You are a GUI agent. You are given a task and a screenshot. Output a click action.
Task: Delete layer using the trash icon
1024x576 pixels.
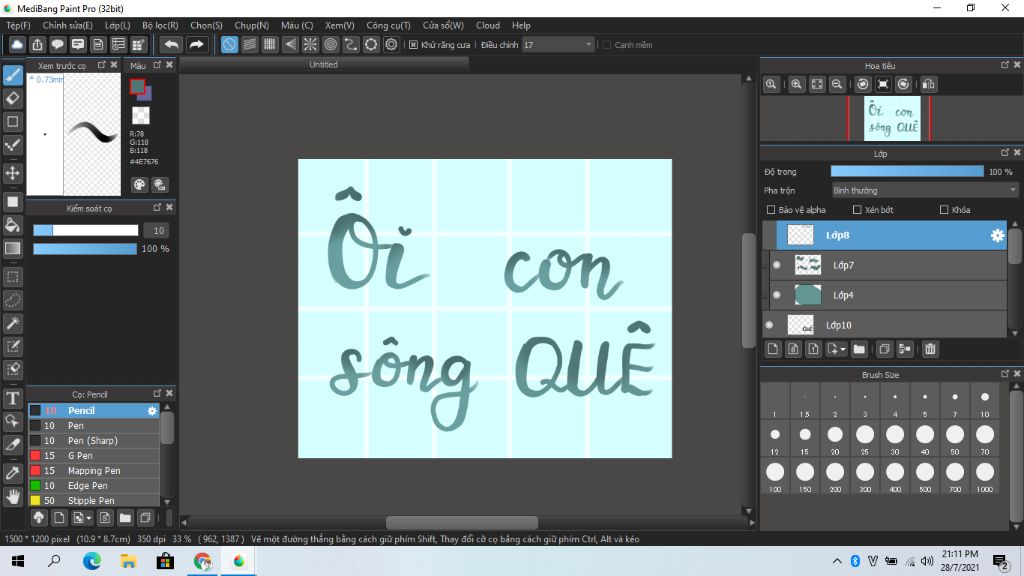click(x=930, y=349)
